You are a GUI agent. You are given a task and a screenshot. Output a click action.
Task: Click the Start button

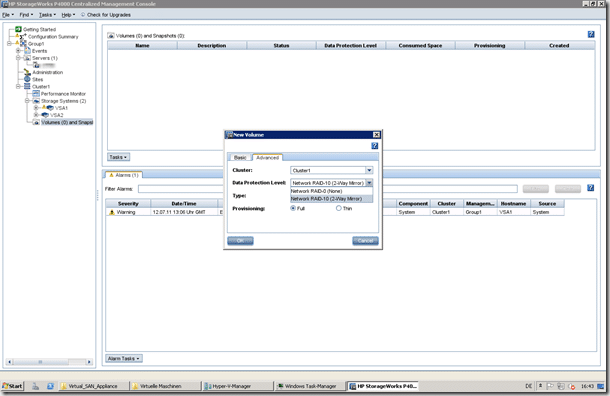(x=12, y=386)
